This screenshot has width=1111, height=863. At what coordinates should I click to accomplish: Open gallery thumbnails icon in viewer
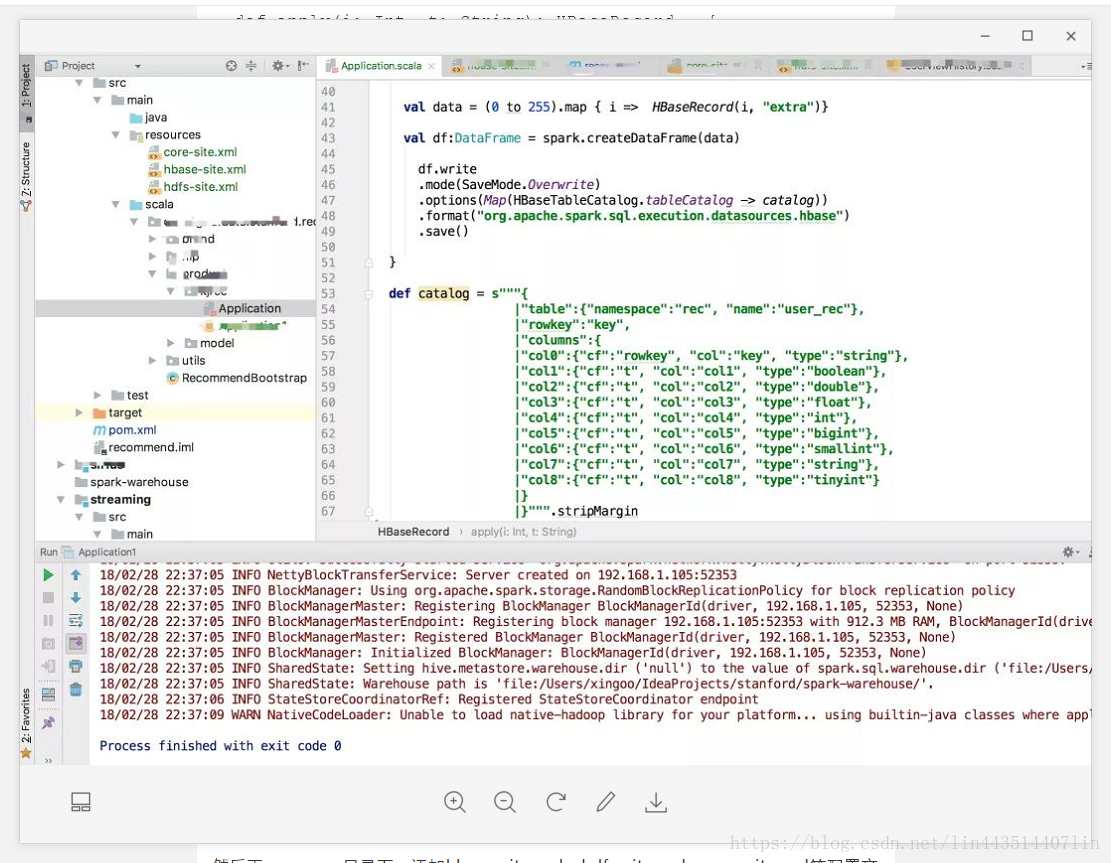coord(81,802)
